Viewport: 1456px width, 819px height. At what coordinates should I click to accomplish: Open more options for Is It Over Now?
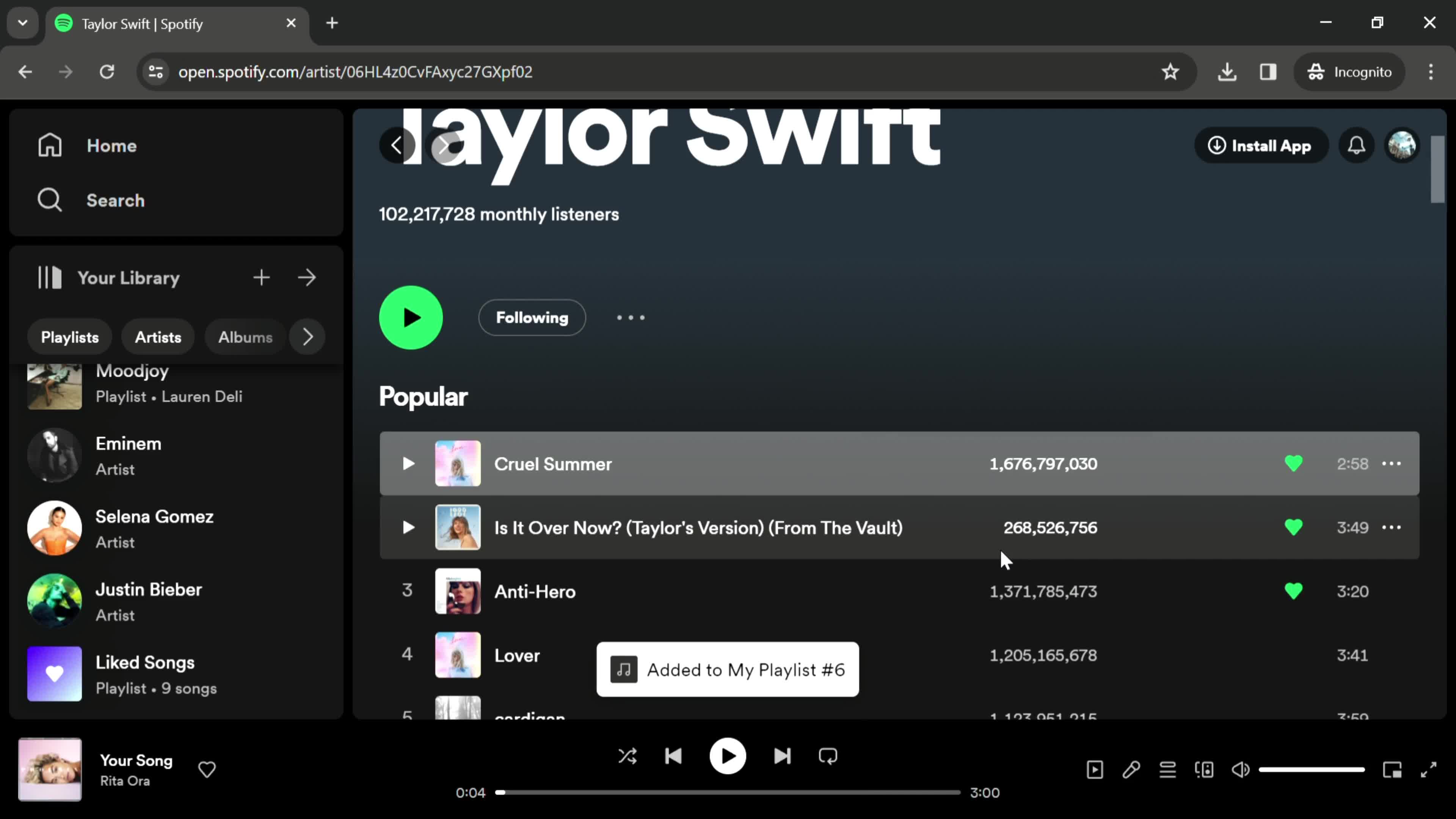(1391, 528)
